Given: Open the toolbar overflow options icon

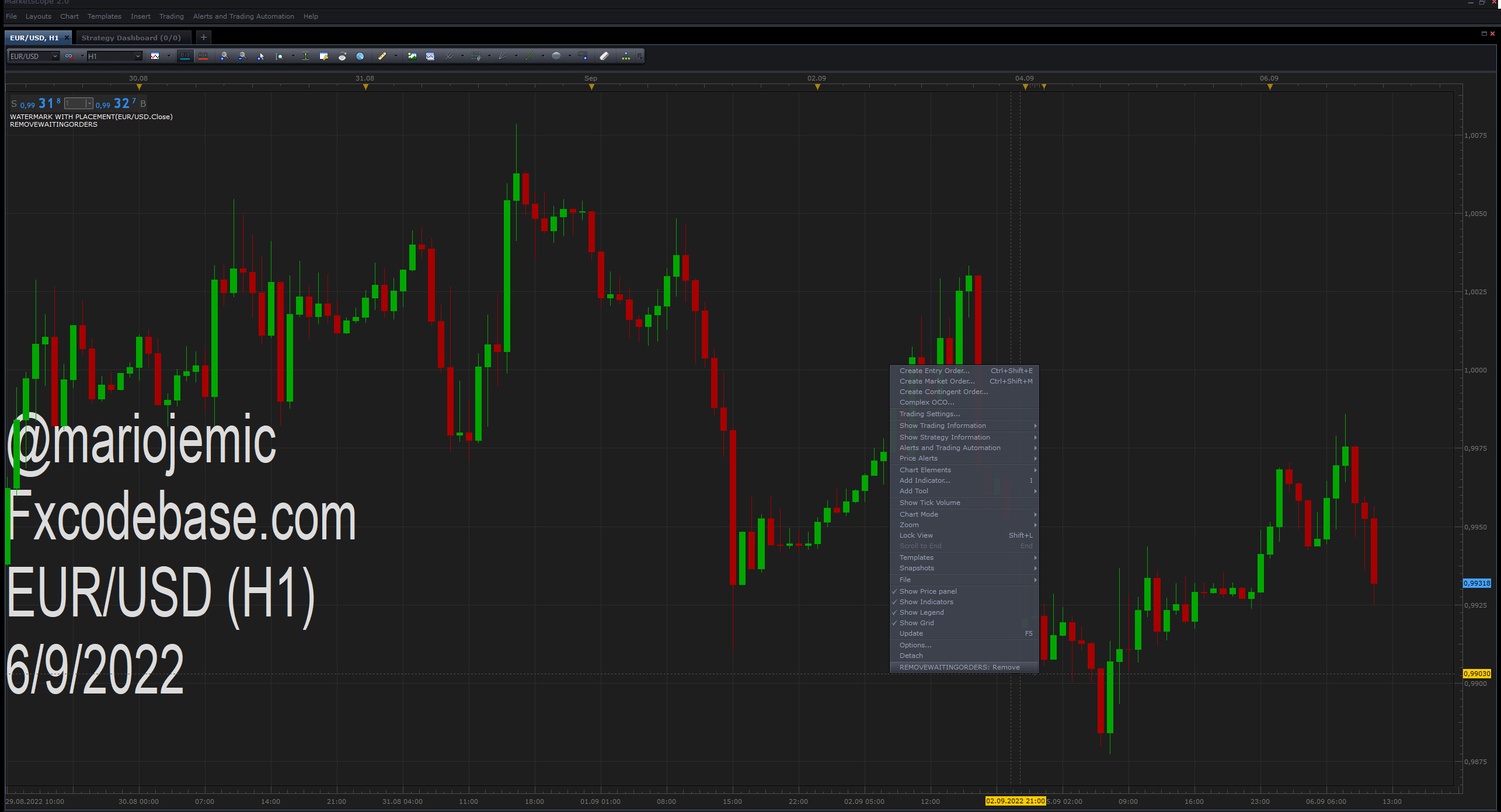Looking at the screenshot, I should coord(640,57).
